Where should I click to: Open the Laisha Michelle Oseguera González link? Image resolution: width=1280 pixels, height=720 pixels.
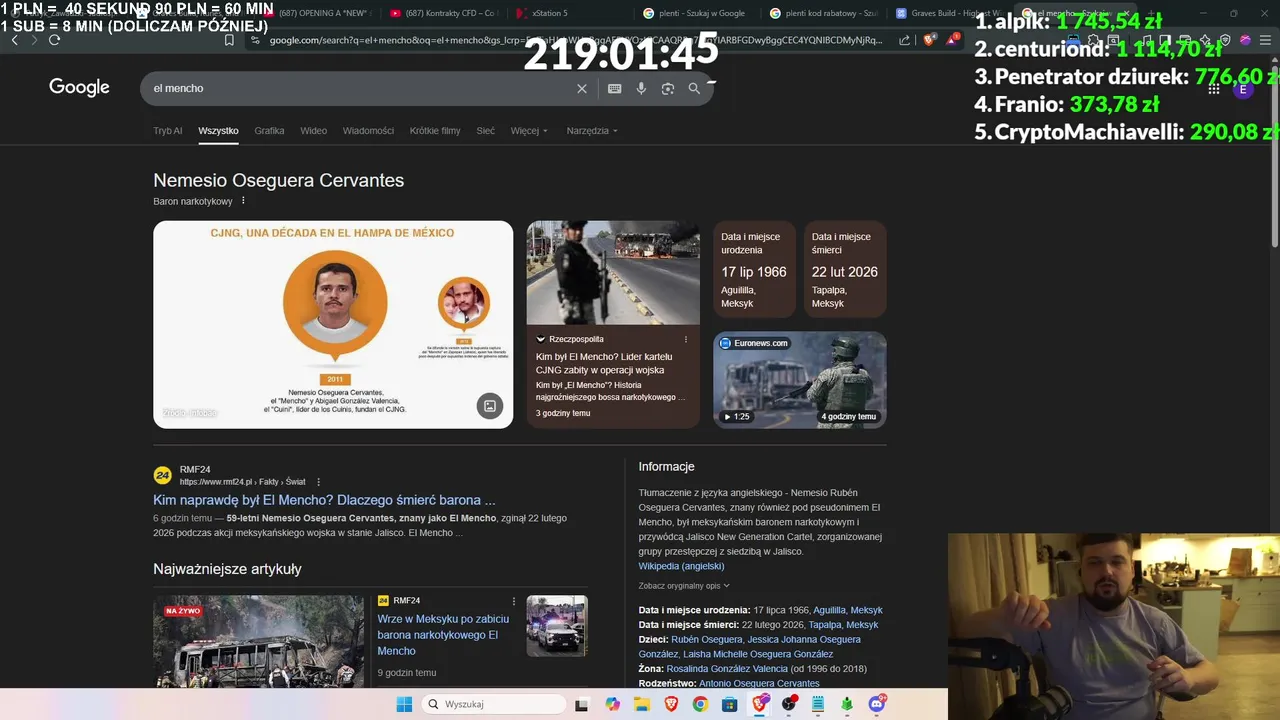click(758, 654)
